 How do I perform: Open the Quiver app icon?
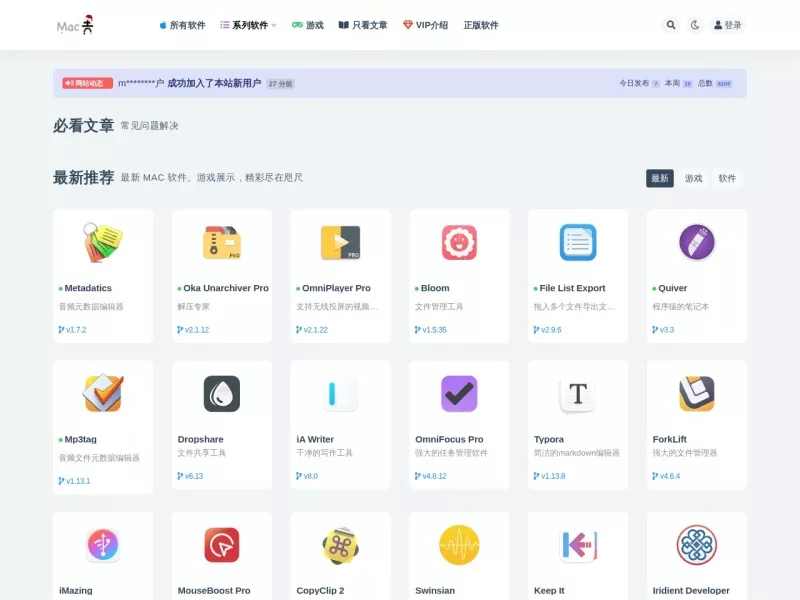[696, 242]
